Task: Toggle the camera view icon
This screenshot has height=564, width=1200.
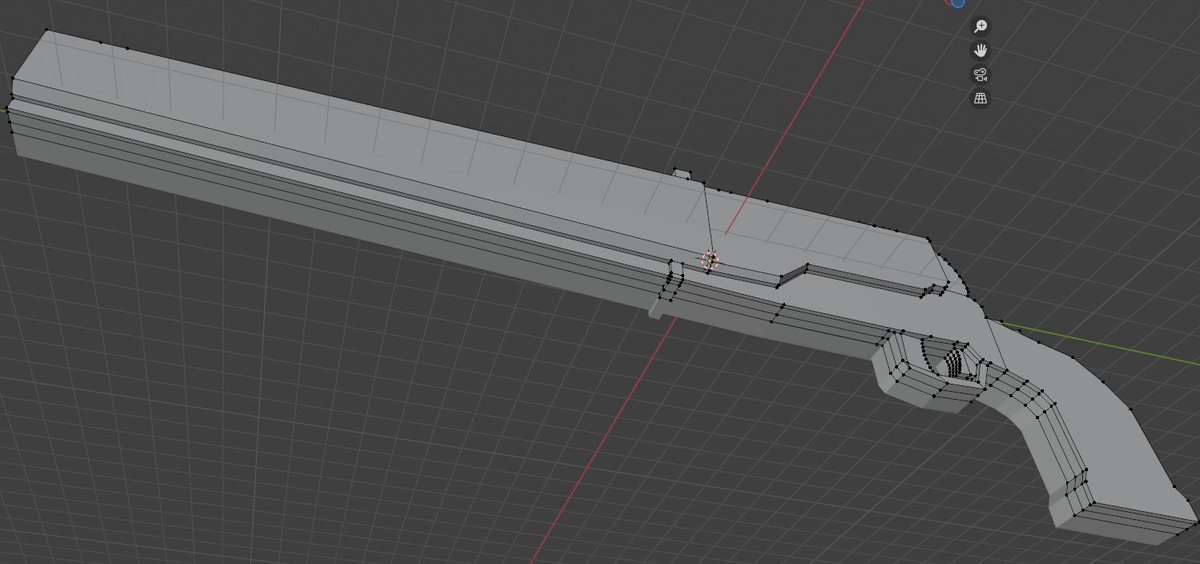Action: pyautogui.click(x=981, y=74)
